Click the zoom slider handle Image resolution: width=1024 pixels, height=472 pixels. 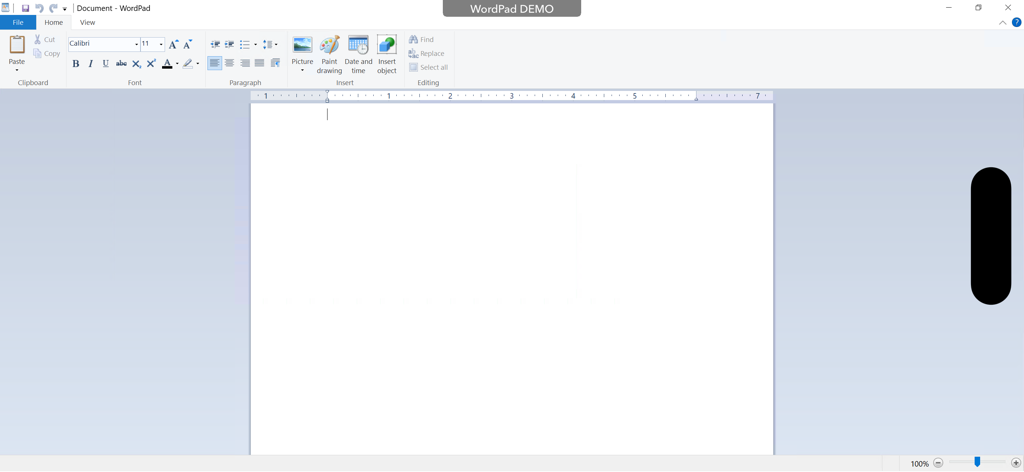click(x=977, y=462)
